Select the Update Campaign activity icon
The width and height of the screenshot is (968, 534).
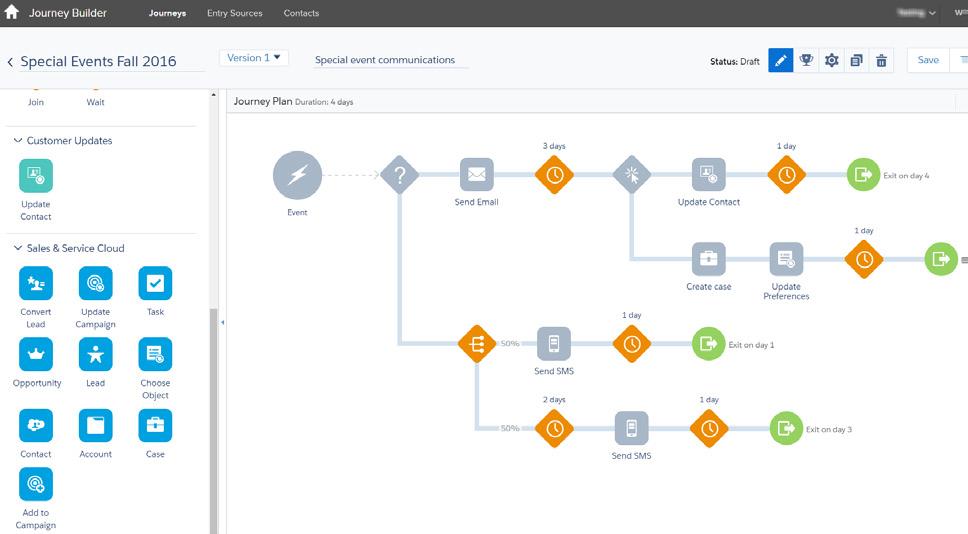(x=96, y=283)
